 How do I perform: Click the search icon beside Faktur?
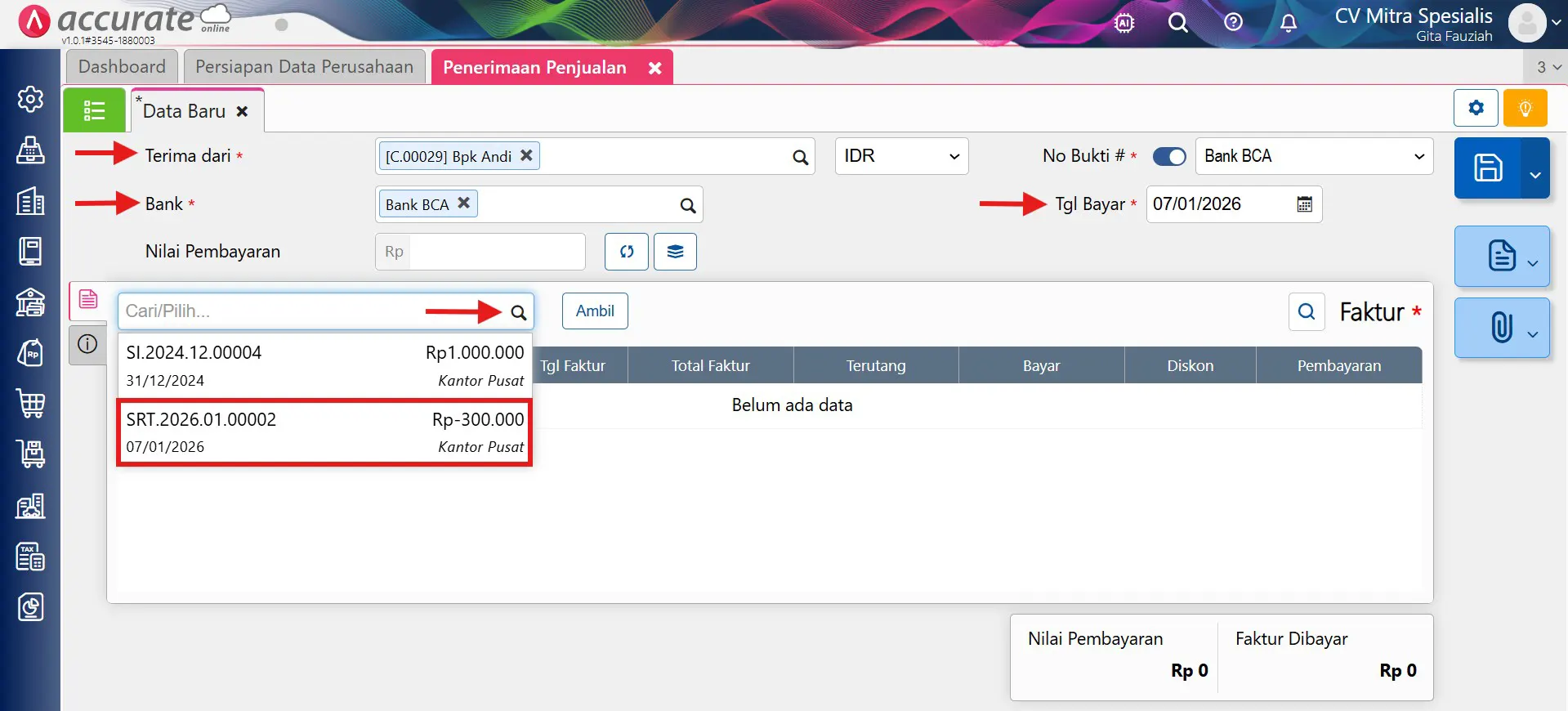click(x=1306, y=311)
